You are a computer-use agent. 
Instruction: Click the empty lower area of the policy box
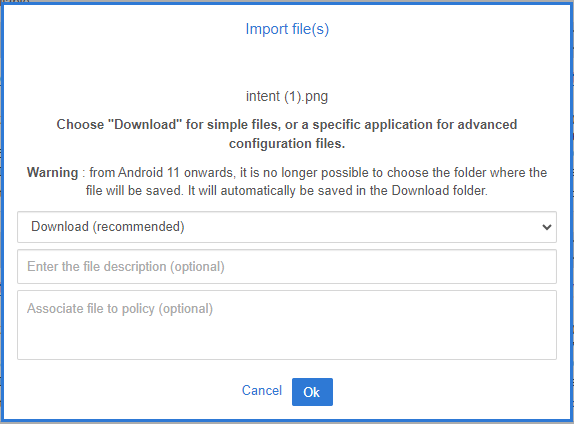287,341
